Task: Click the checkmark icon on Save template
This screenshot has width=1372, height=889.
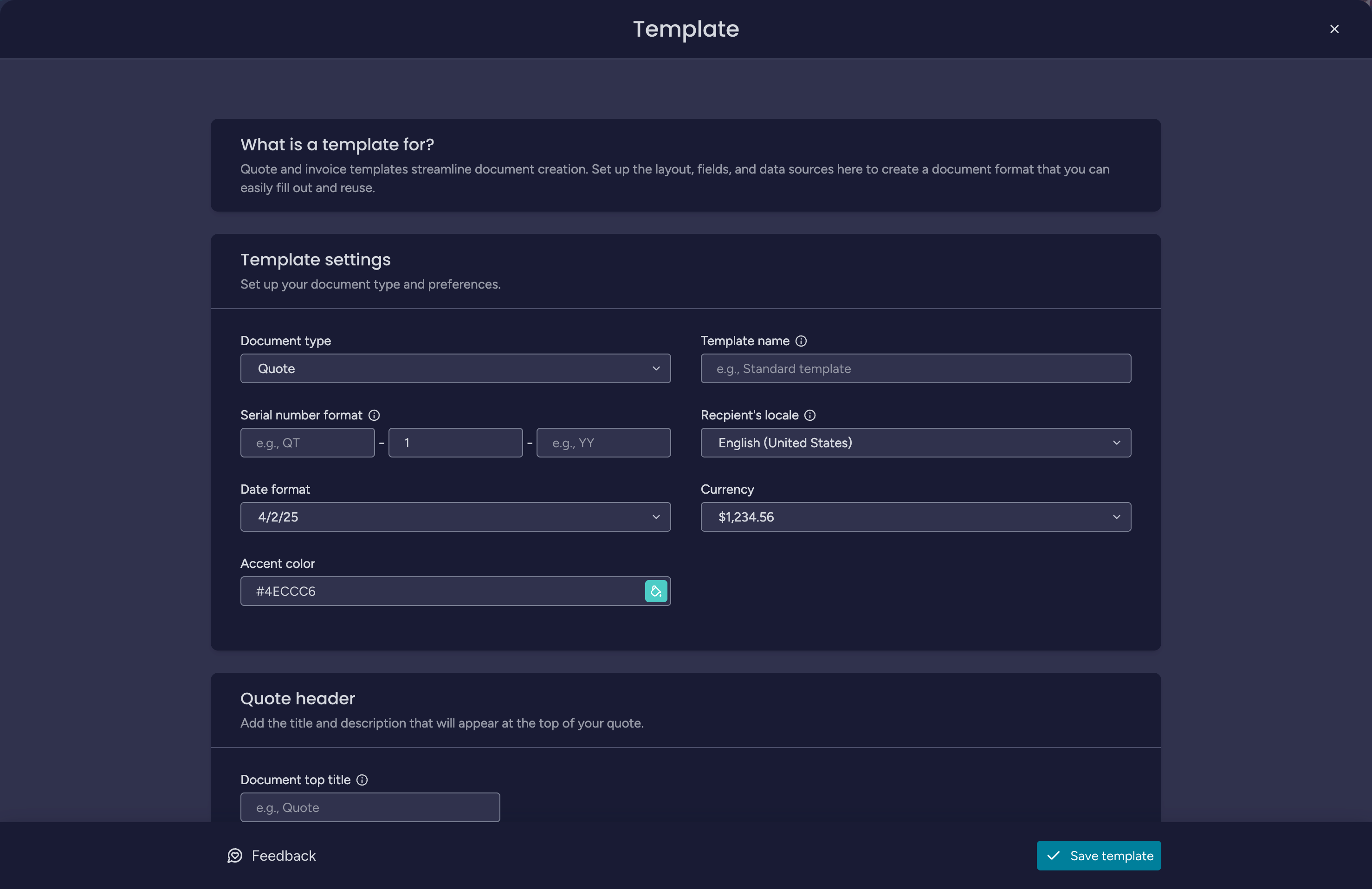Action: point(1053,856)
